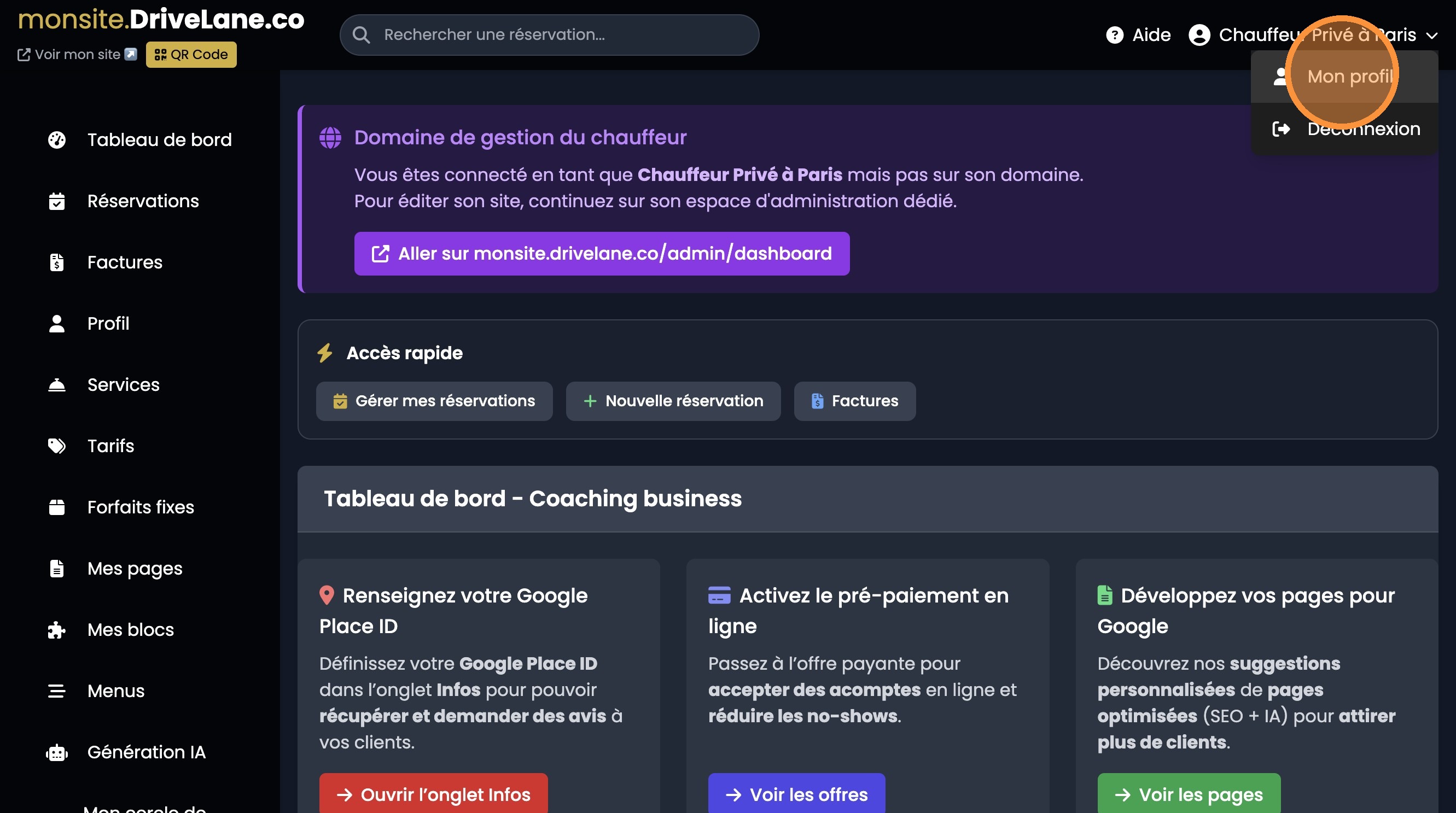Click the Aller sur monsite.drivelane.co/admin/dashboard button

[x=602, y=254]
